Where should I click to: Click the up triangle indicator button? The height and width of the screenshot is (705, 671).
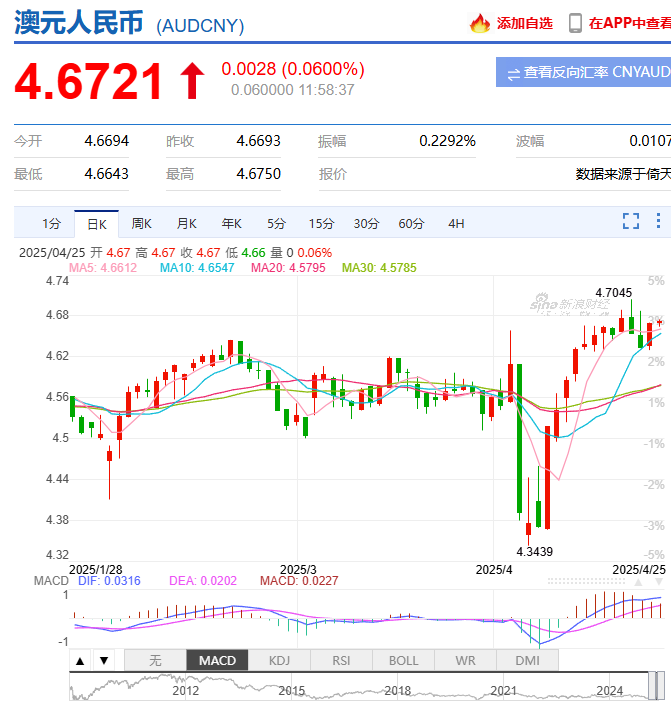(80, 660)
